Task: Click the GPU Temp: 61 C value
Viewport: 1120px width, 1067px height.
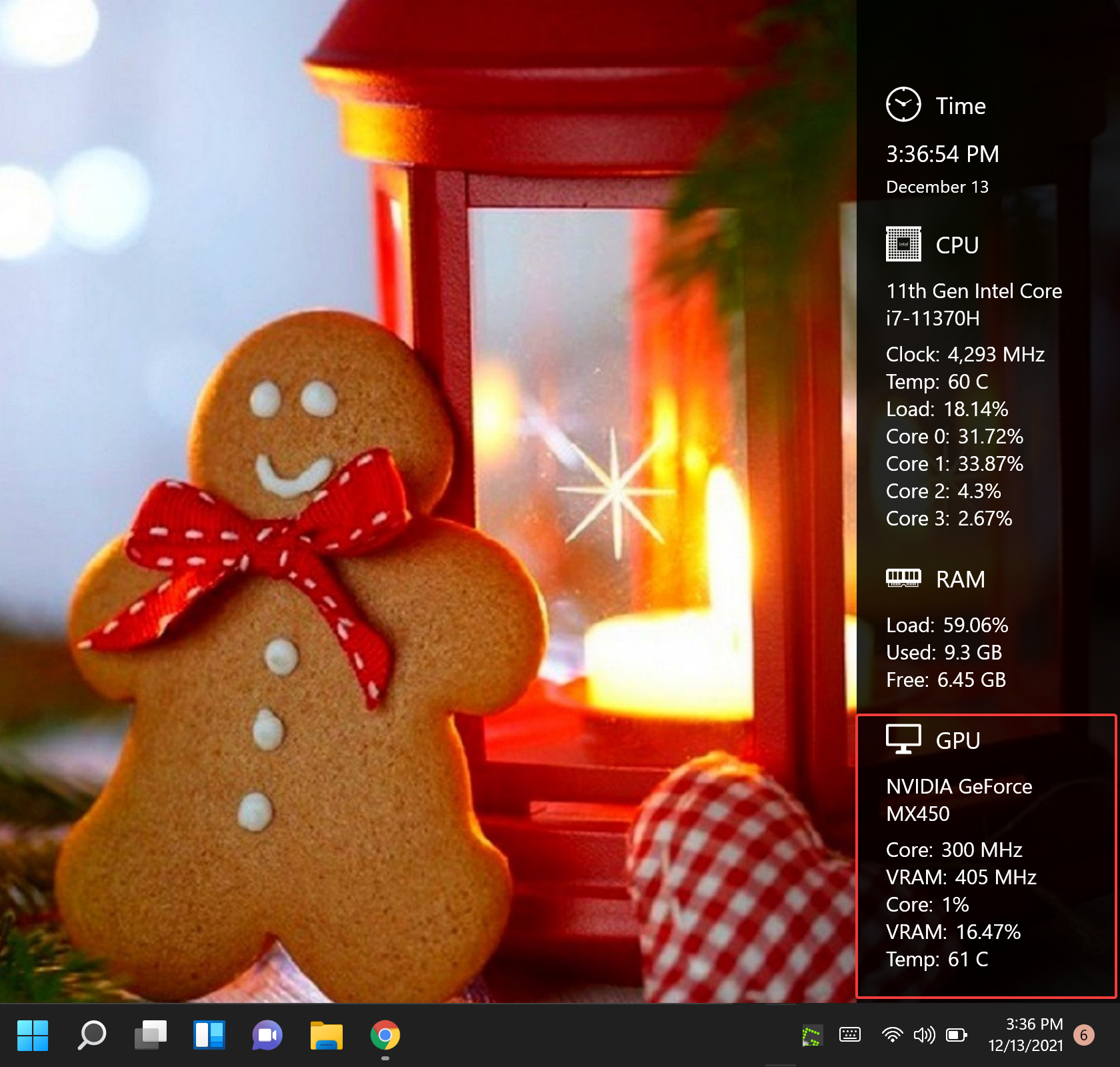Action: [937, 959]
